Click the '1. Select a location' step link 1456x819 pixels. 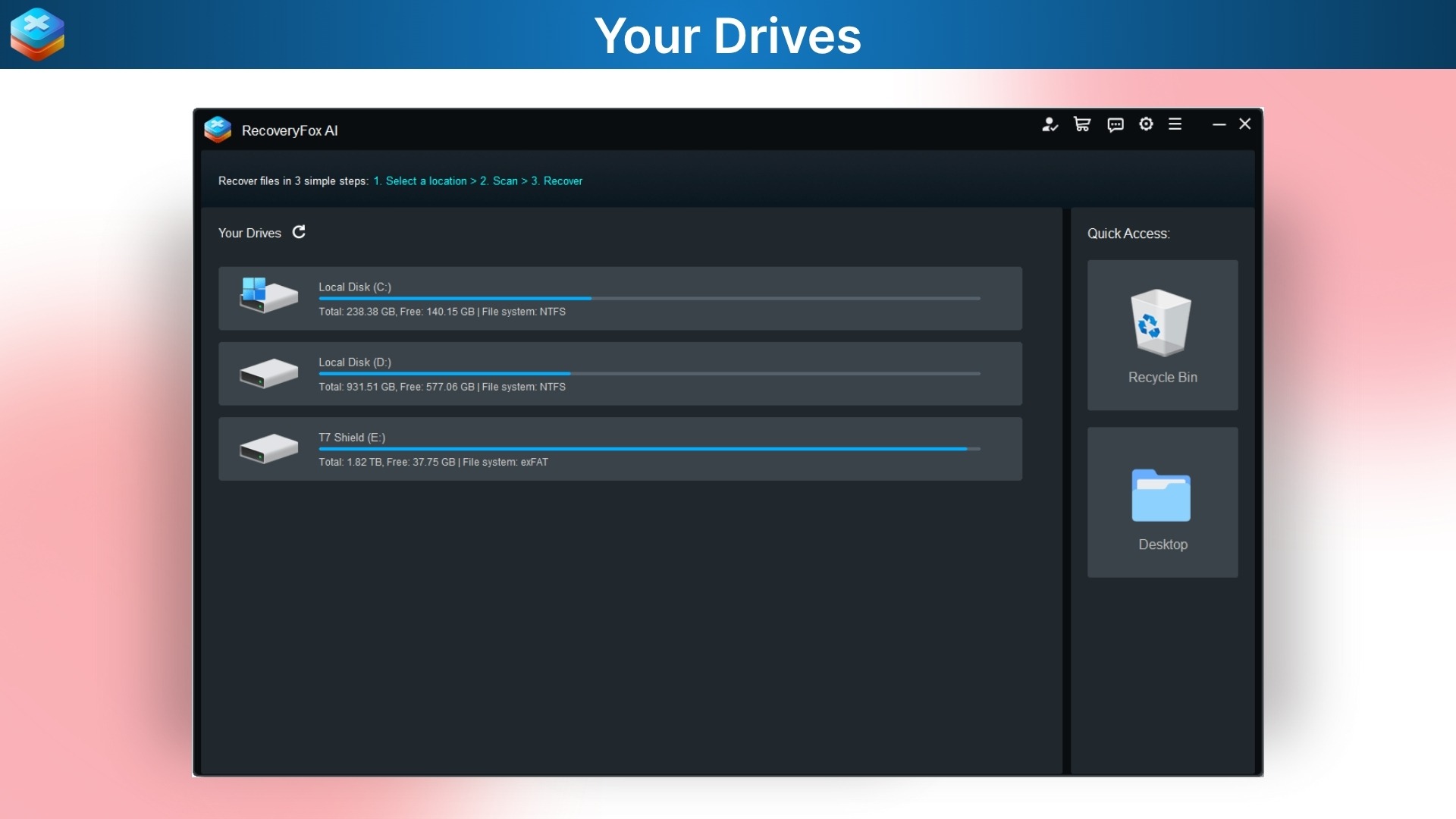(422, 180)
